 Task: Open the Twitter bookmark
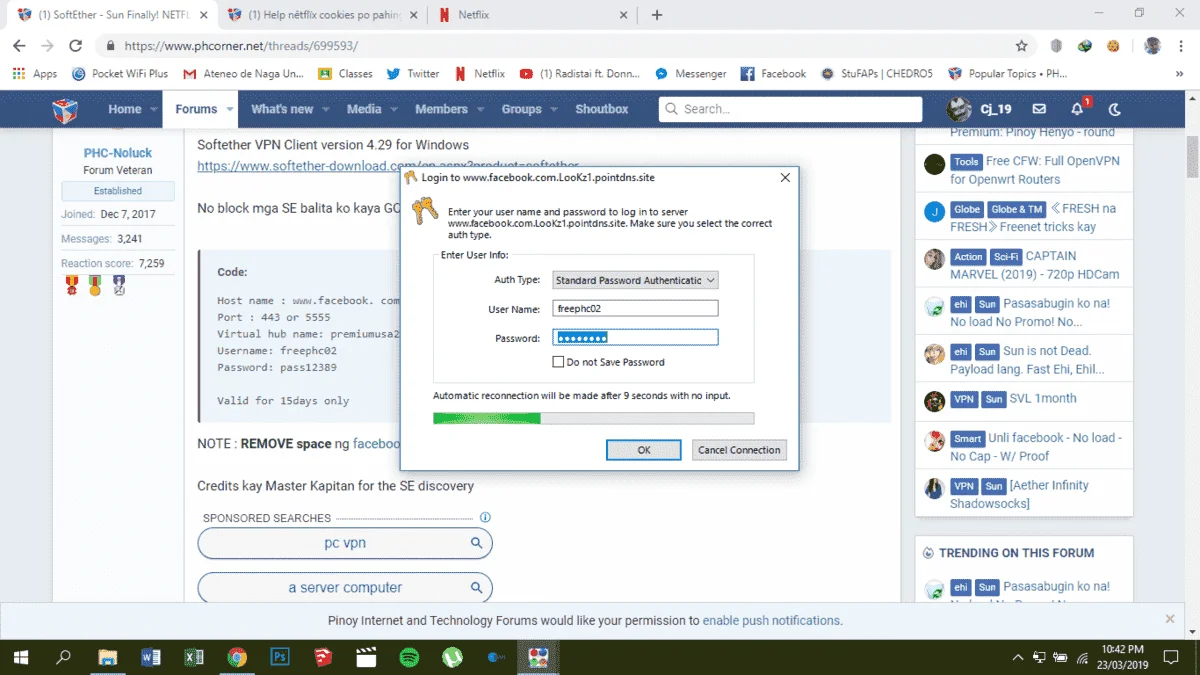click(x=412, y=74)
